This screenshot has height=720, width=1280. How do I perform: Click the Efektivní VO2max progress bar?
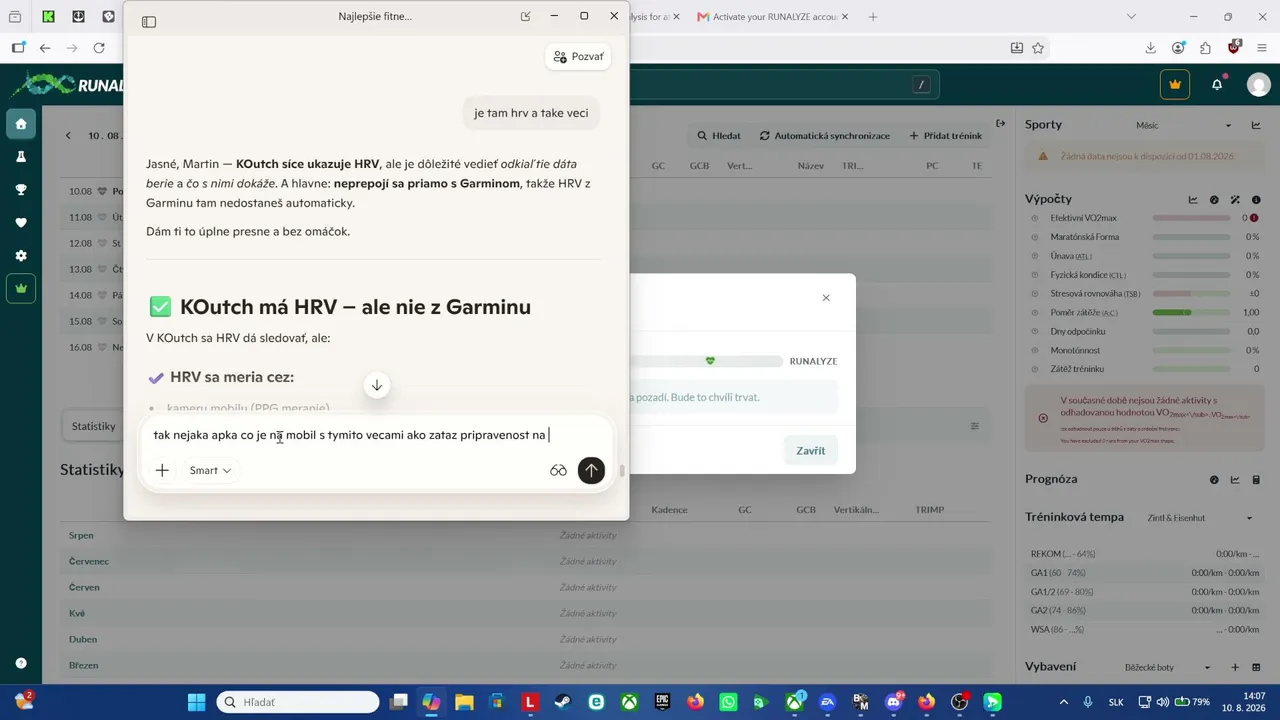tap(1191, 218)
